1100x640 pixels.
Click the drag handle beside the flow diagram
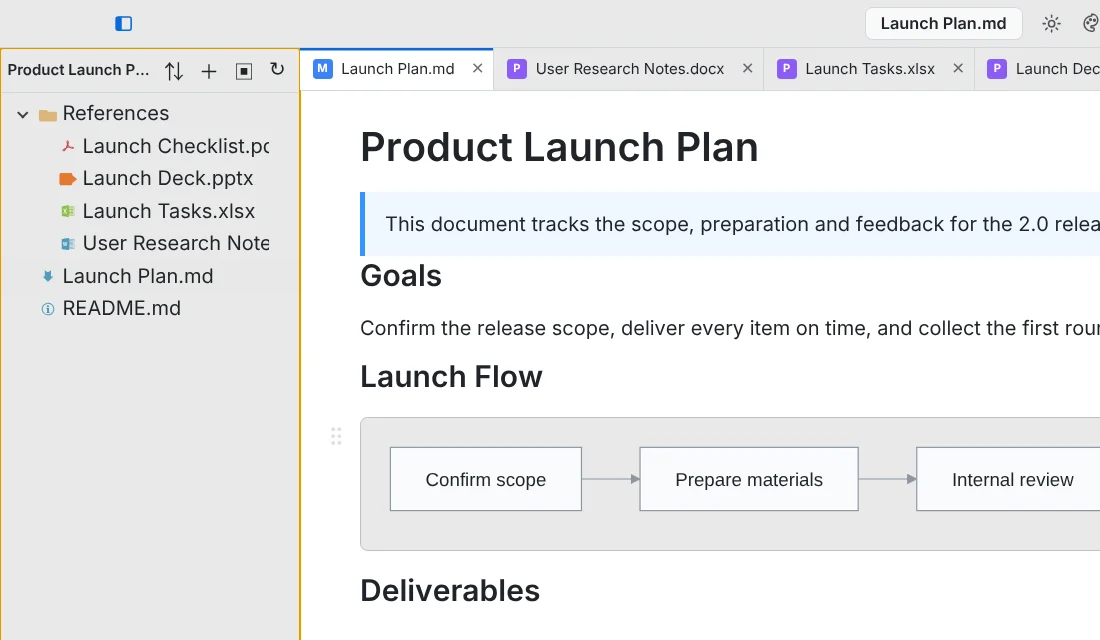coord(336,436)
